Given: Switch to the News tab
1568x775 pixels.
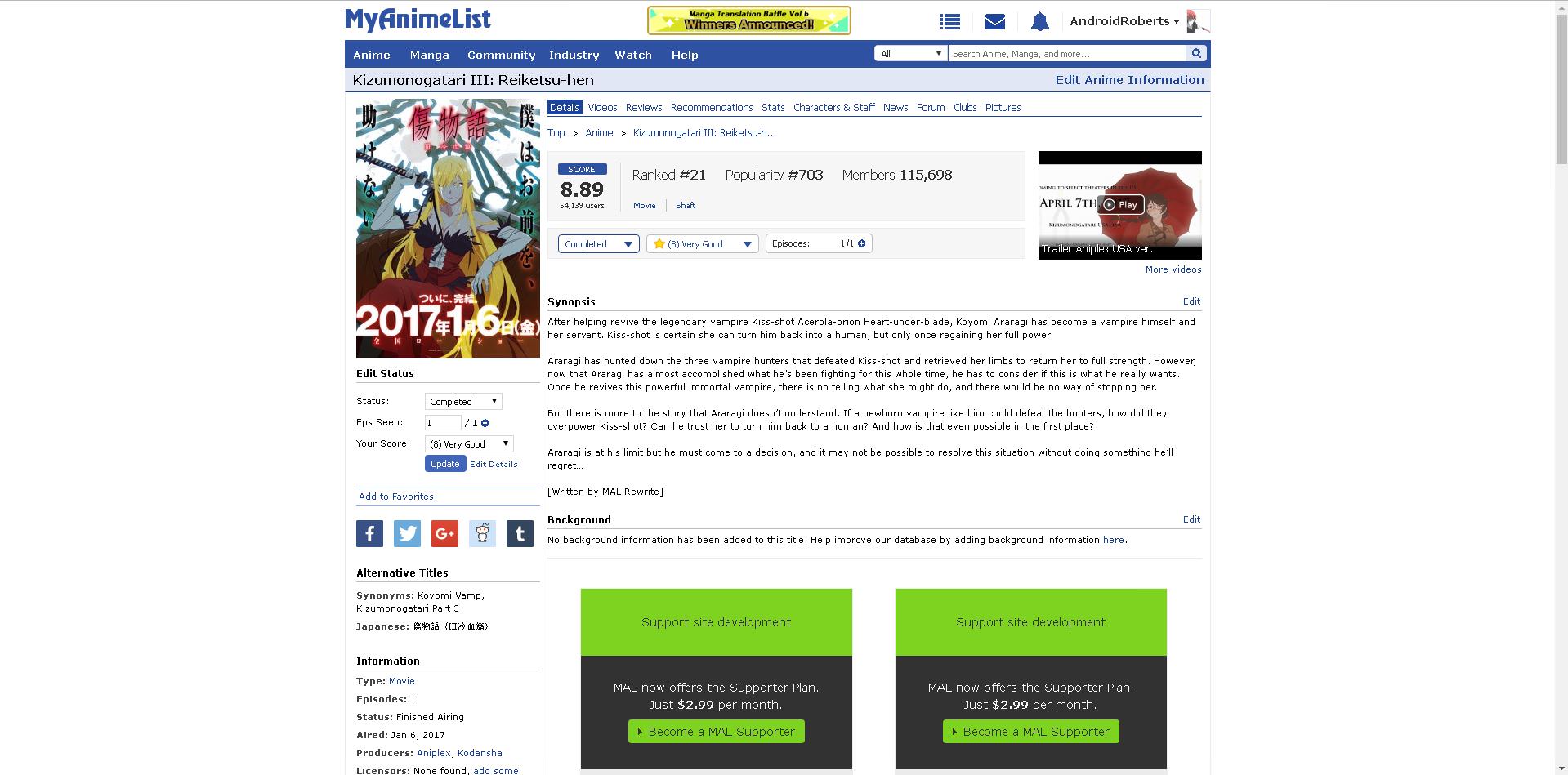Looking at the screenshot, I should (896, 108).
